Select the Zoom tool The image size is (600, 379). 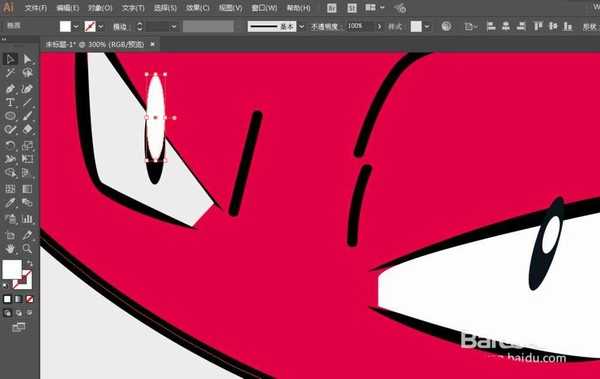(x=27, y=249)
